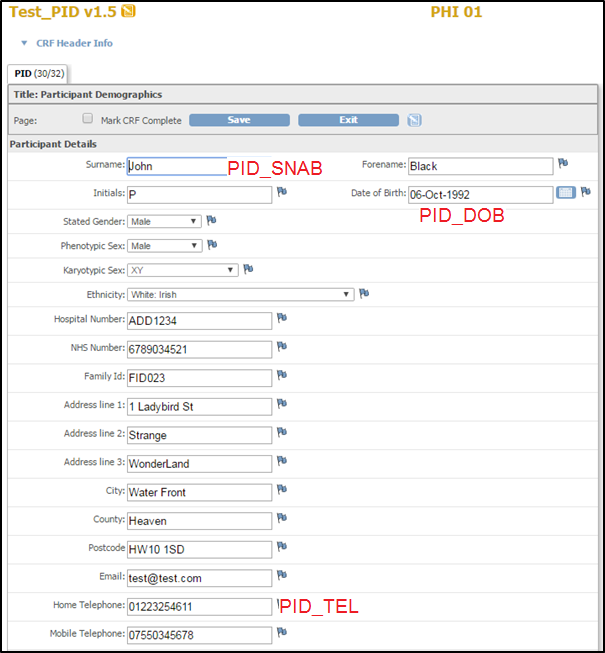Click the Exit button

tap(347, 120)
